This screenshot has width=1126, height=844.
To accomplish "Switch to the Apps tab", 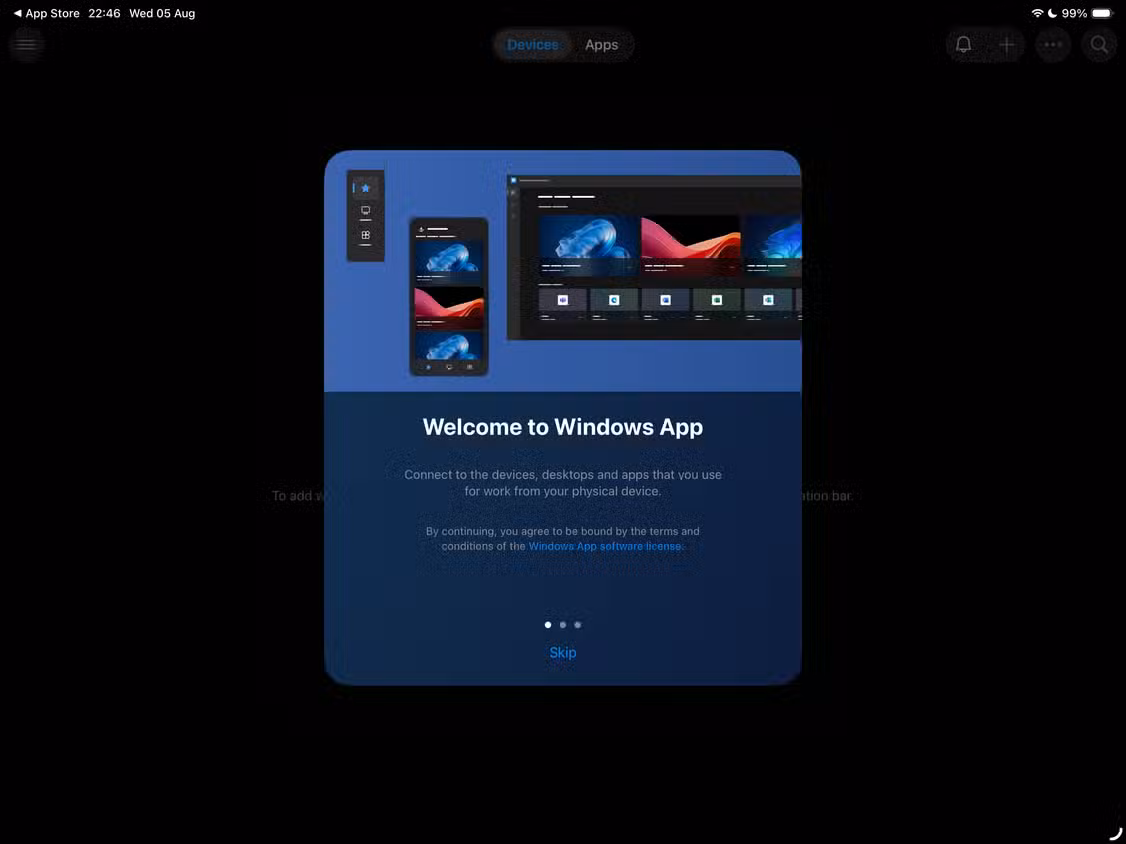I will [x=601, y=45].
